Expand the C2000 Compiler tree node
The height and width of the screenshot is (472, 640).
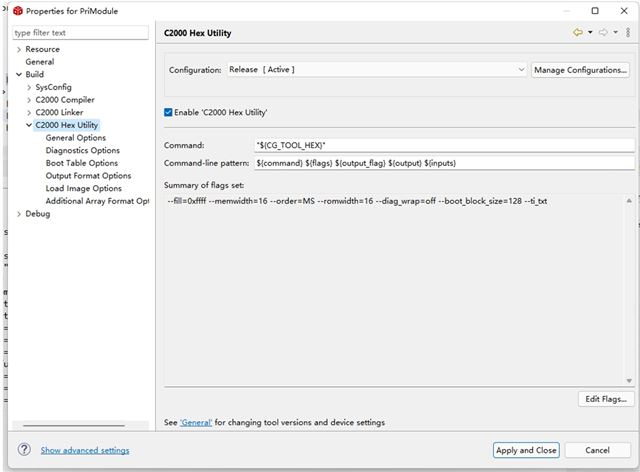29,100
